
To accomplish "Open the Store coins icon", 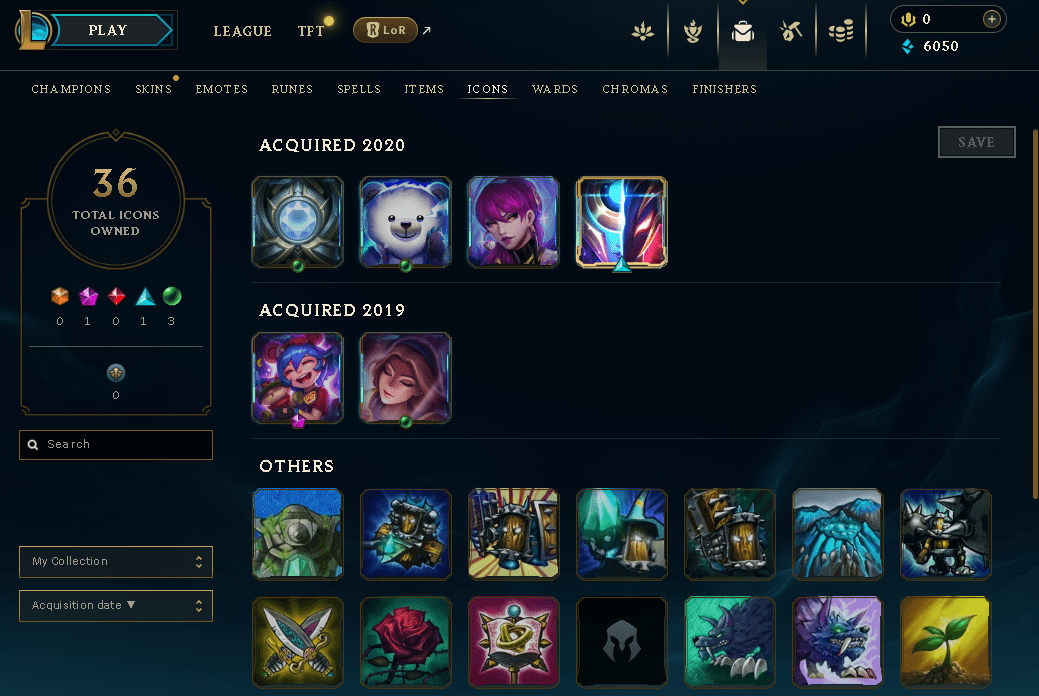I will [x=841, y=30].
